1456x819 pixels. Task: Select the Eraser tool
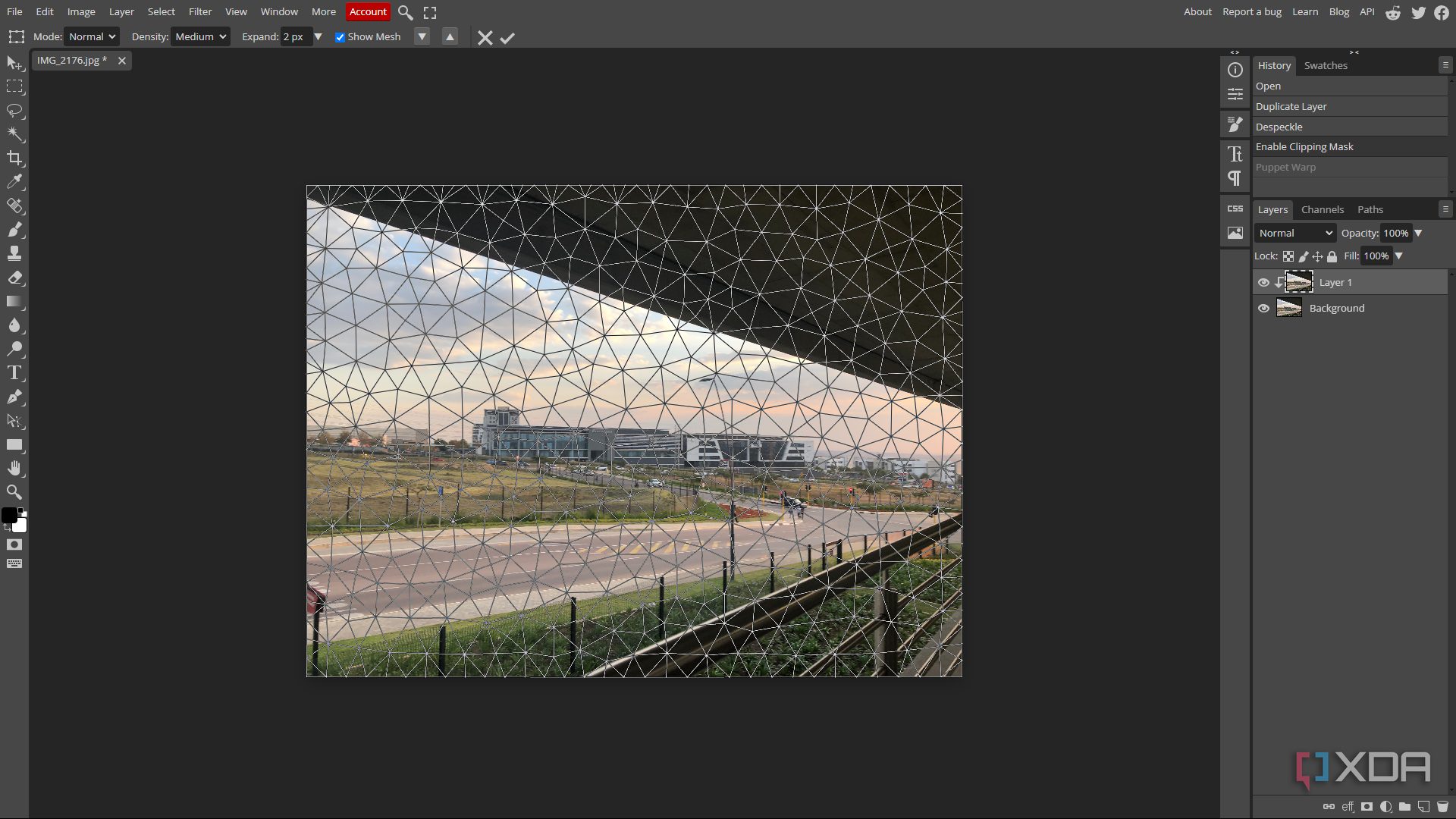[14, 278]
